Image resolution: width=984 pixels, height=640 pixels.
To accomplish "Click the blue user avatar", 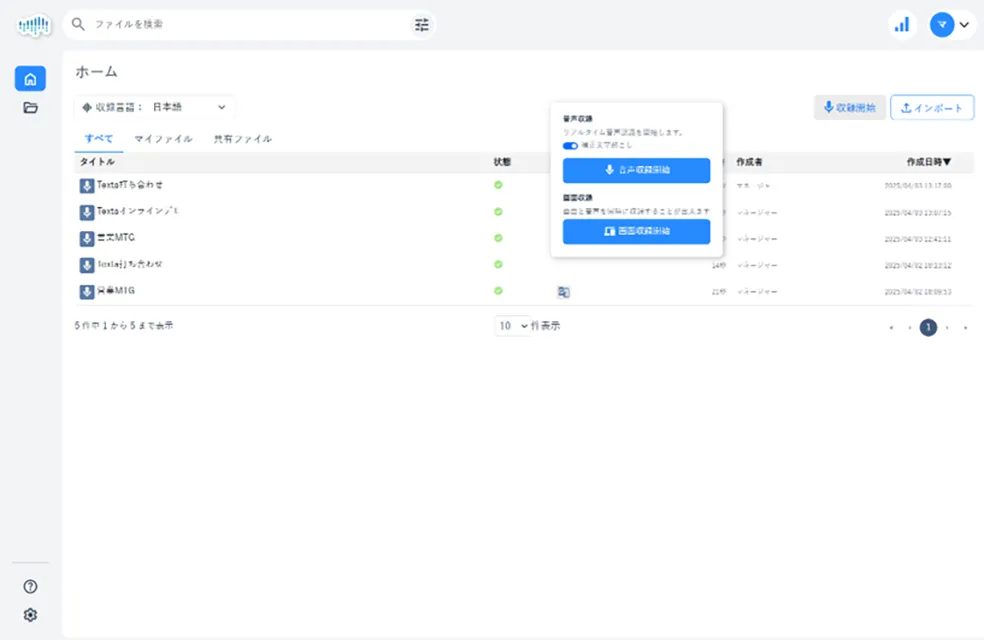I will click(941, 25).
